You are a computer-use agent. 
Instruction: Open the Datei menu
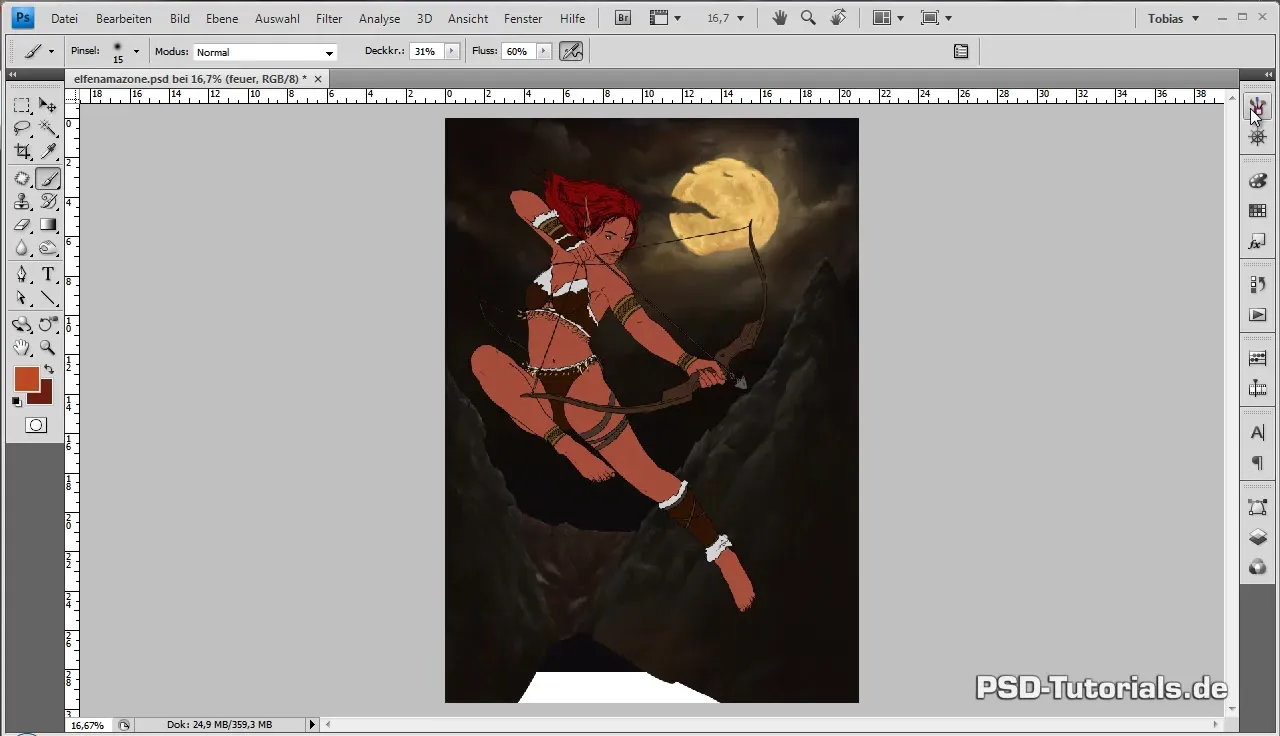[64, 18]
